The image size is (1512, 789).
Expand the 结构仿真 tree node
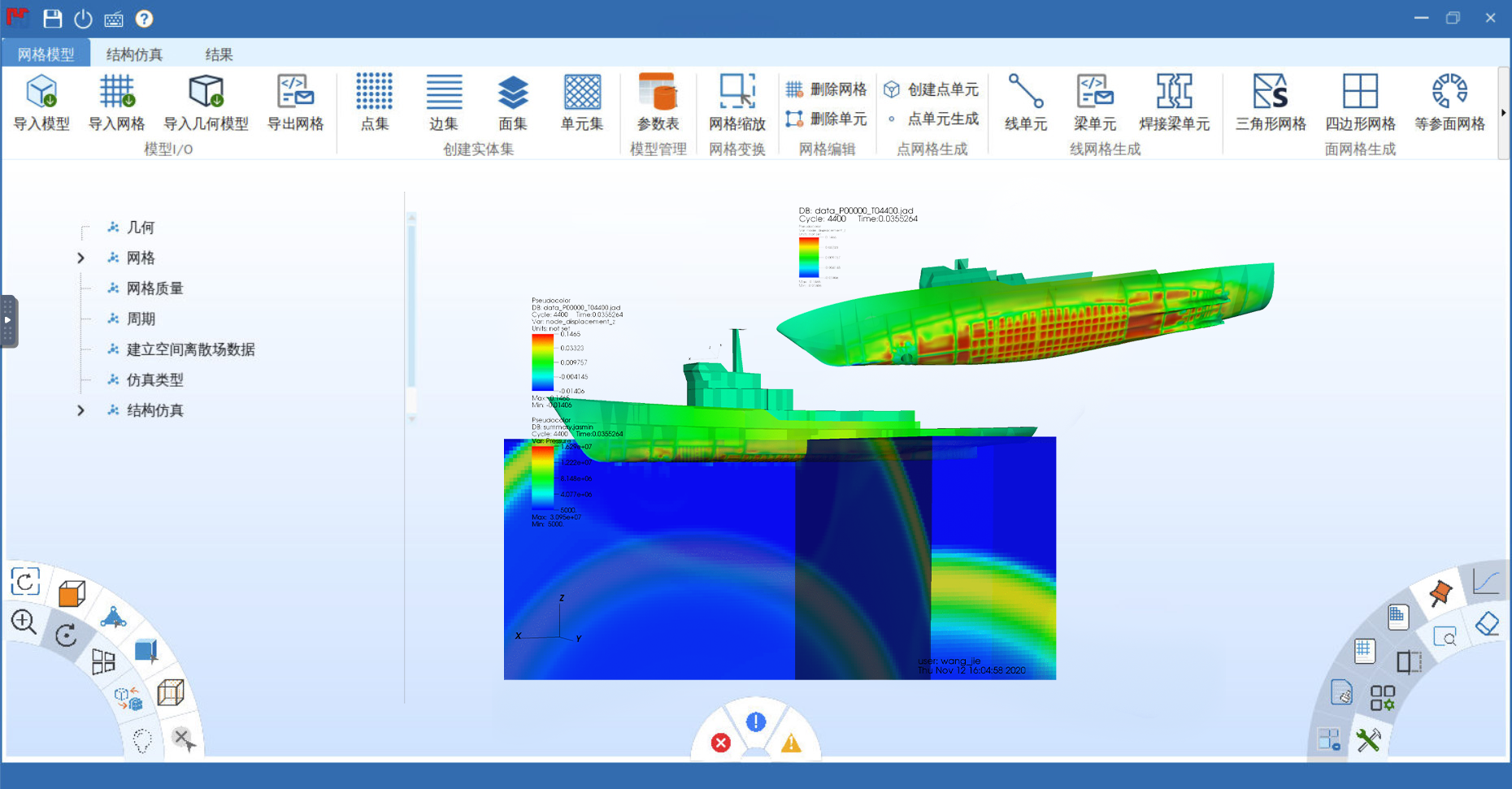80,411
